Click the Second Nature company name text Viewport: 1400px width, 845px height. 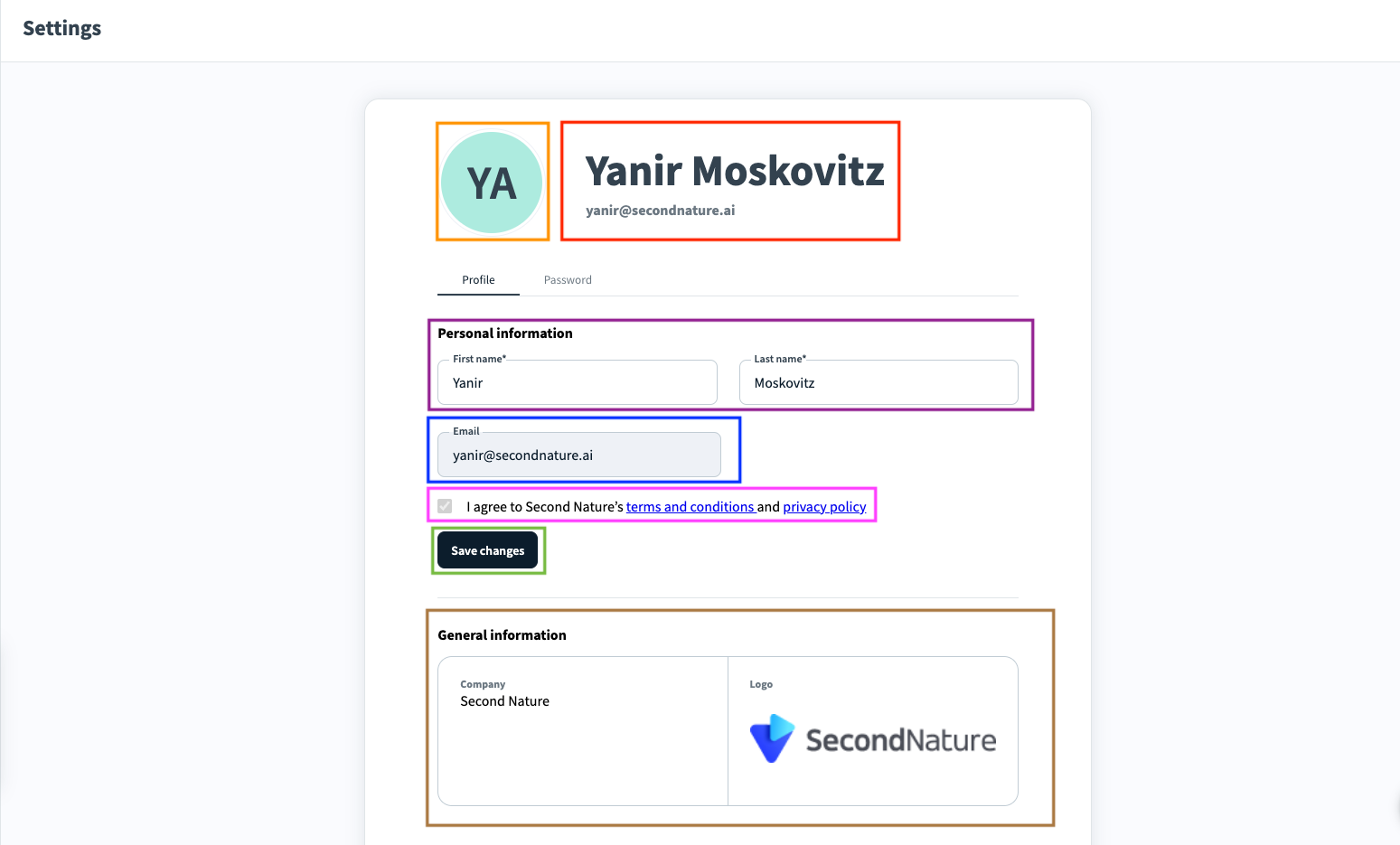coord(504,701)
